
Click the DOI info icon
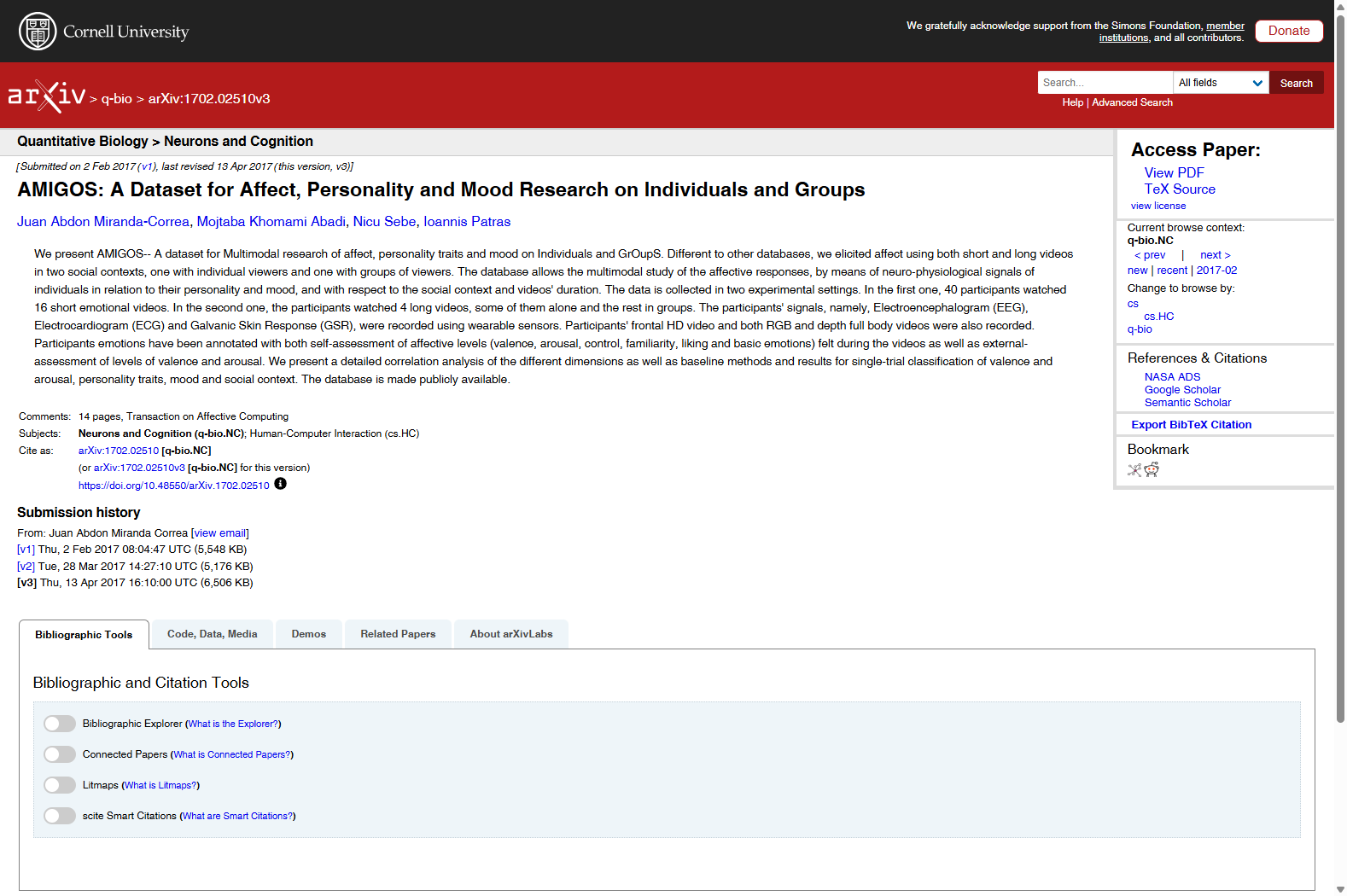(280, 484)
